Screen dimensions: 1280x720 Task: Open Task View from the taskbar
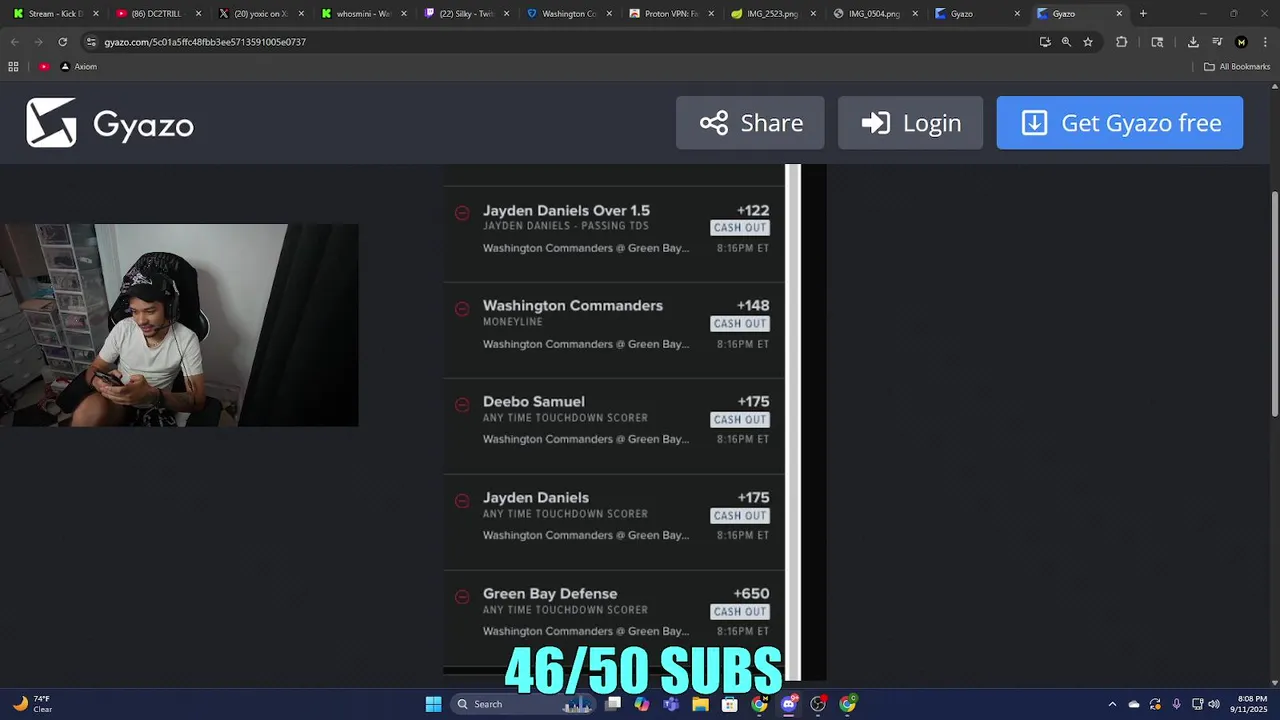coord(613,704)
